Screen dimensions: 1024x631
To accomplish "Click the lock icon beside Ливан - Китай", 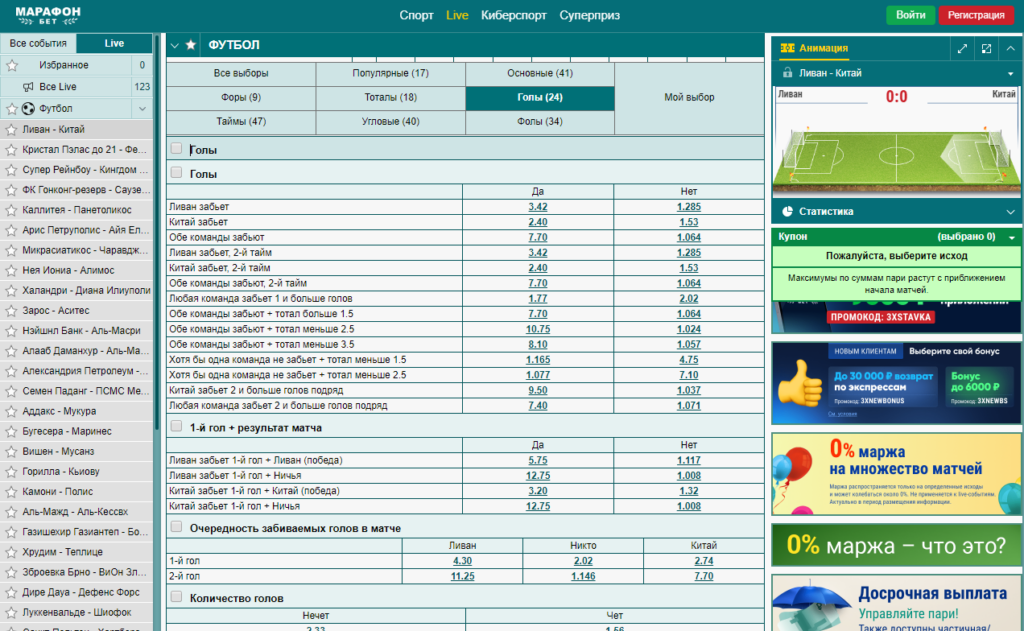I will click(788, 73).
